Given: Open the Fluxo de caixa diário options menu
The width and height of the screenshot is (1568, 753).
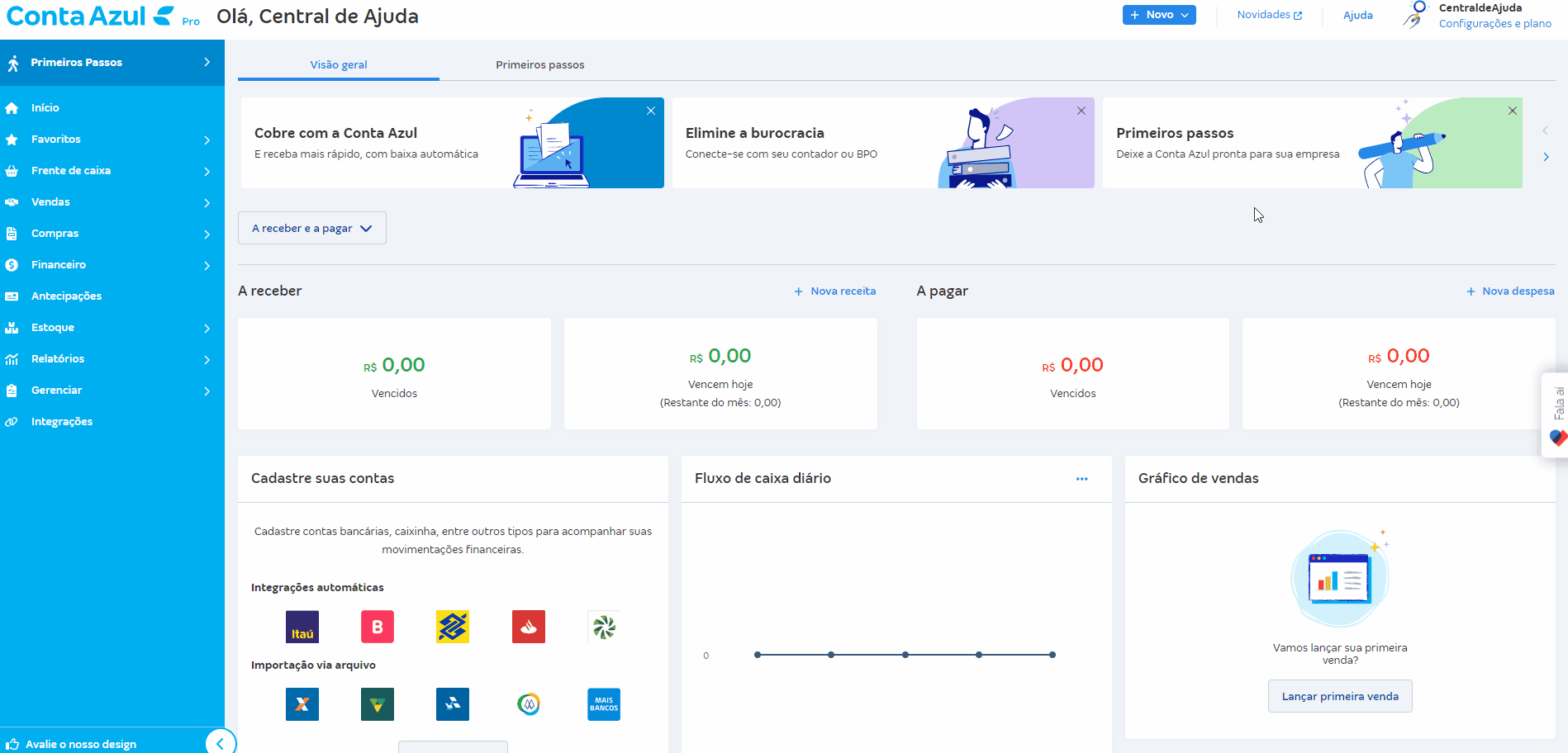Looking at the screenshot, I should [x=1082, y=478].
